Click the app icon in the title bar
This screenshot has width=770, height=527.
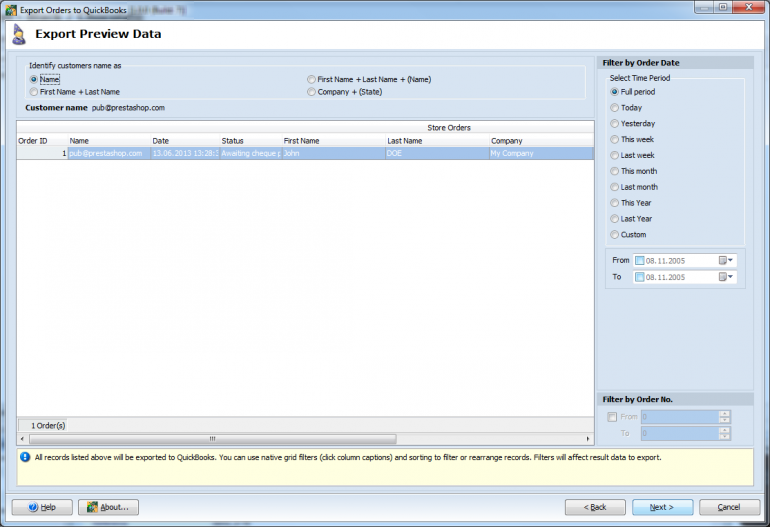(11, 10)
